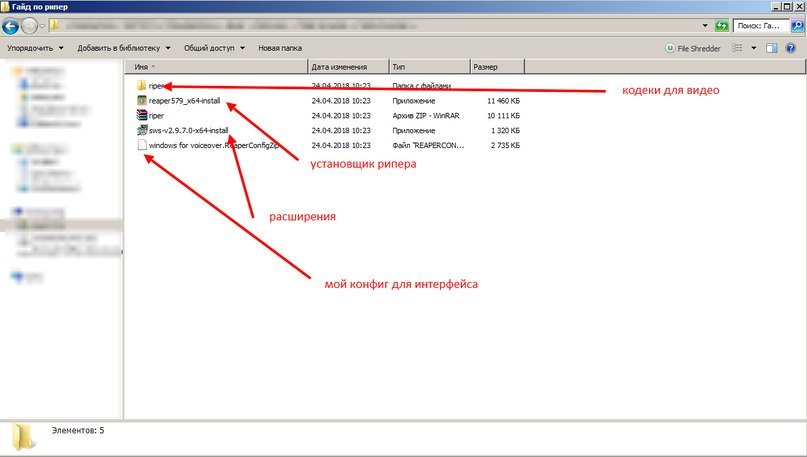Sort files by the Имя column header
Screen dimensions: 807x457
point(215,67)
